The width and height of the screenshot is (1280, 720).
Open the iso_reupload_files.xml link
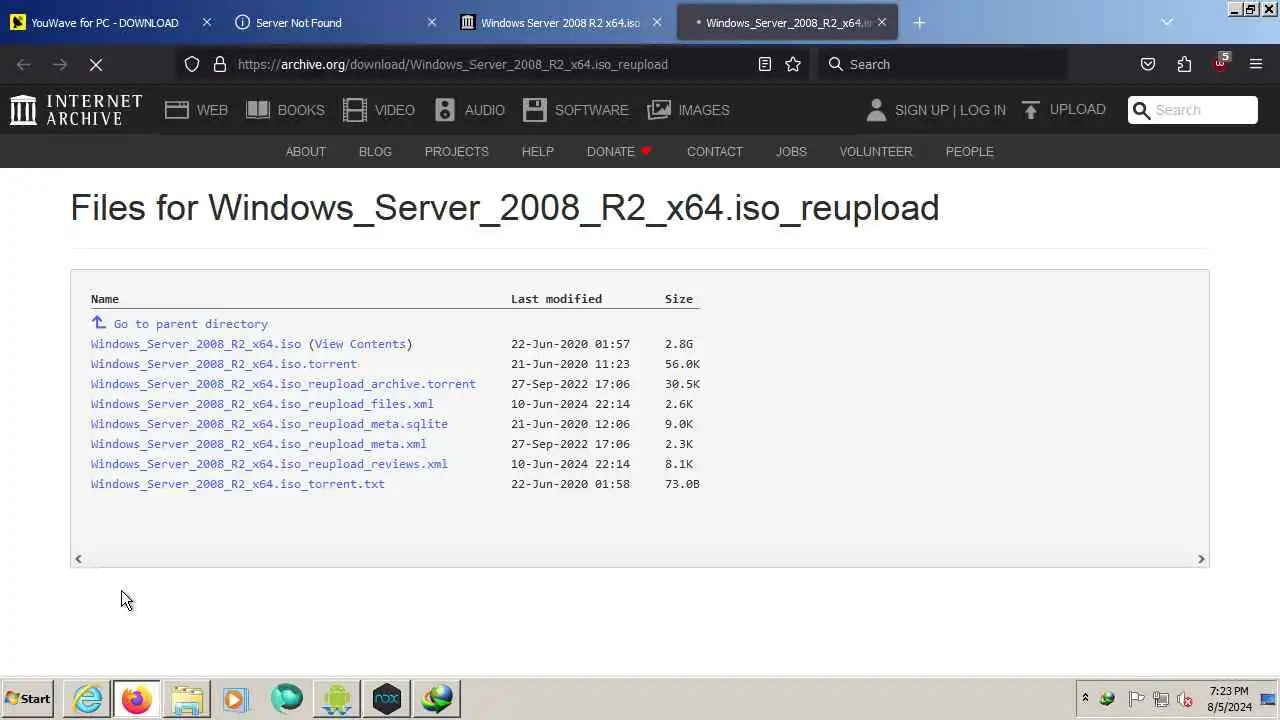[262, 404]
